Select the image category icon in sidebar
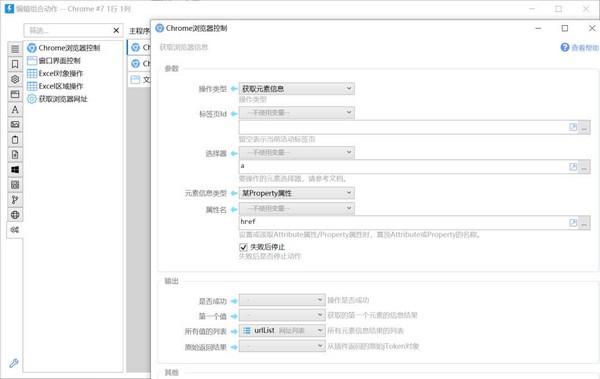600x379 pixels. pyautogui.click(x=15, y=124)
